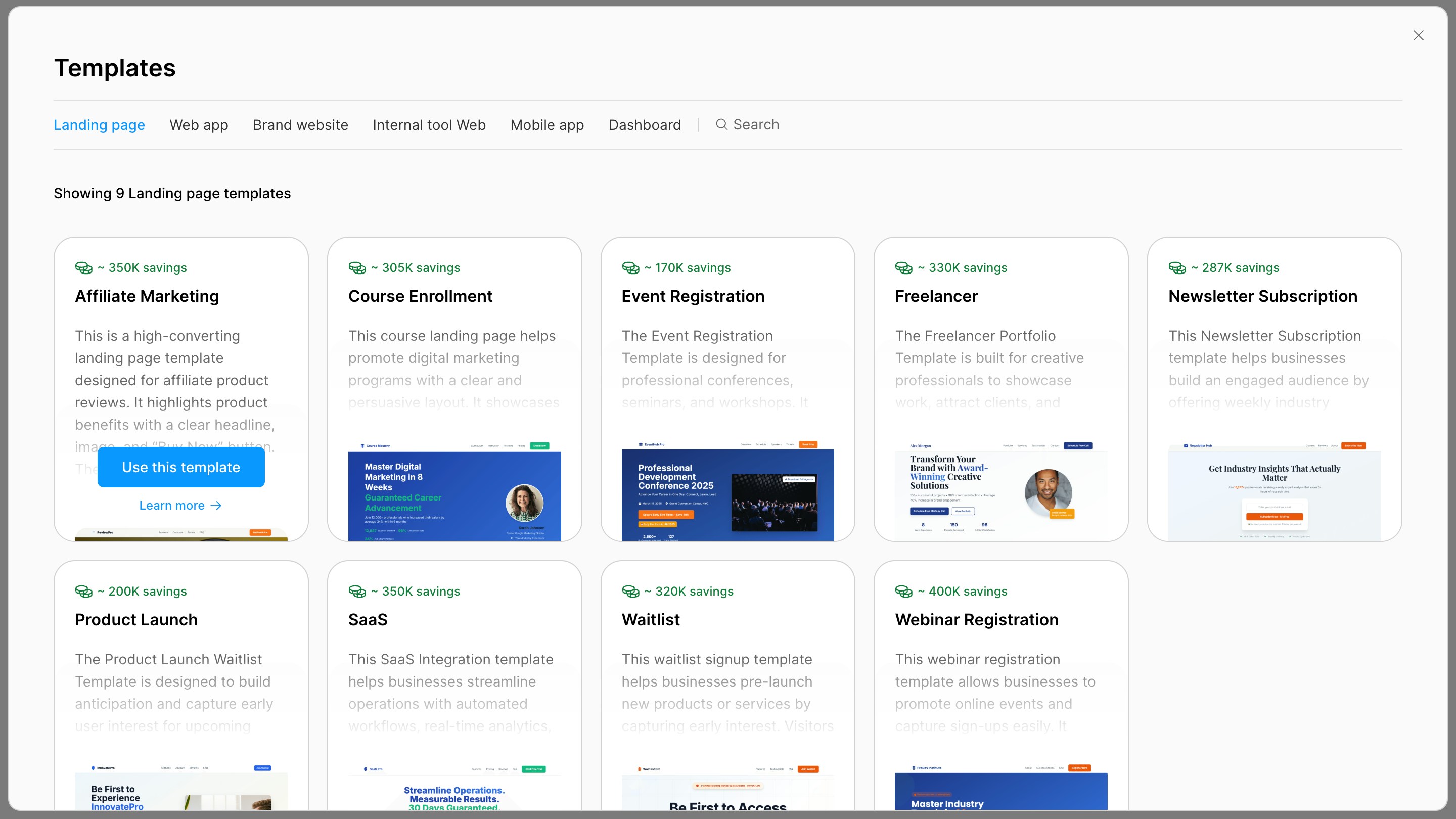Select the Webinar Registration template title
Image resolution: width=1456 pixels, height=819 pixels.
tap(977, 619)
